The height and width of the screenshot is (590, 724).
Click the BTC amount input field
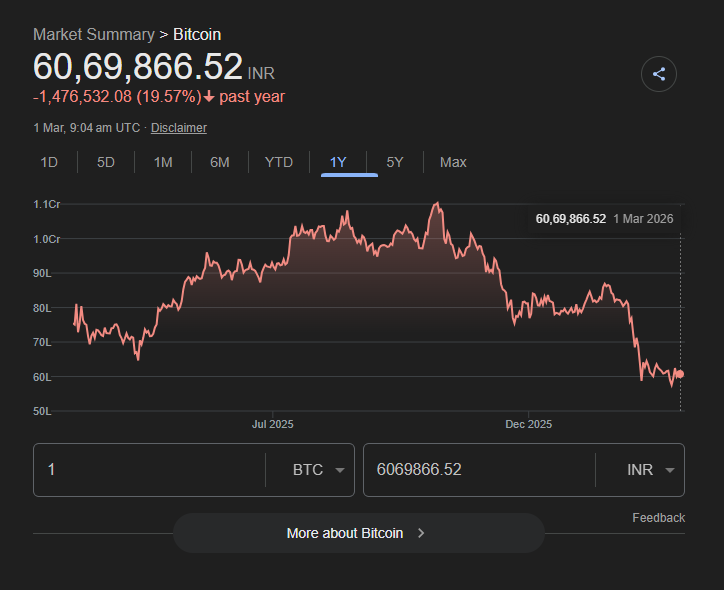(150, 470)
